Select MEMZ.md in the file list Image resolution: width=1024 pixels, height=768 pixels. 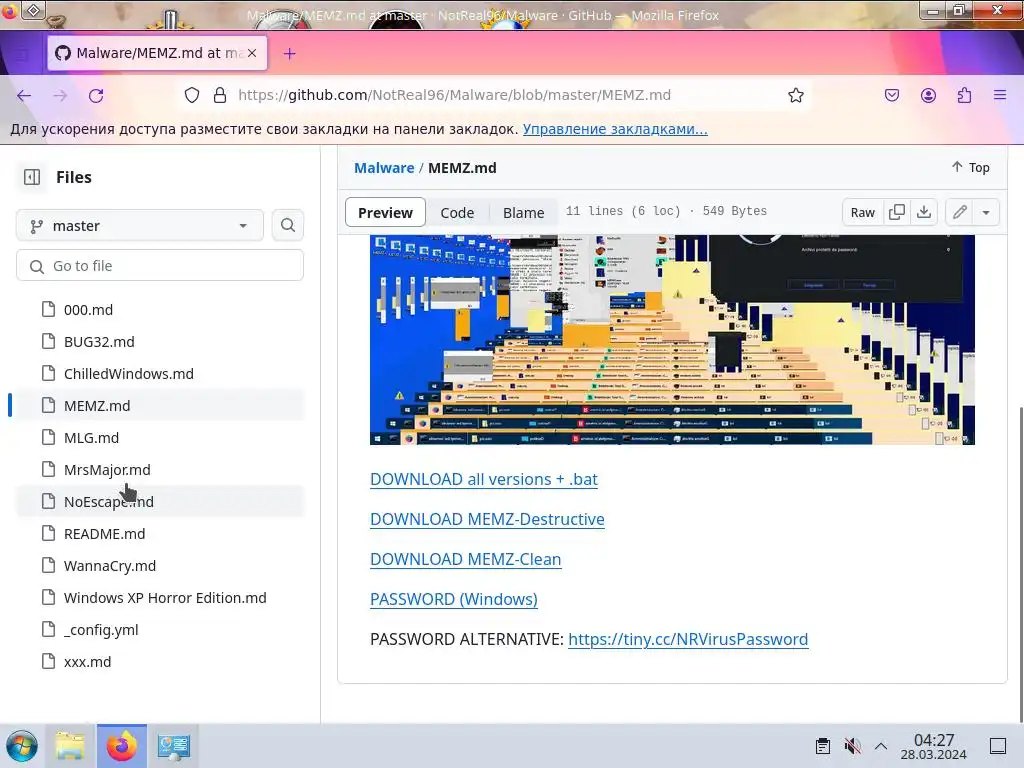tap(160, 406)
